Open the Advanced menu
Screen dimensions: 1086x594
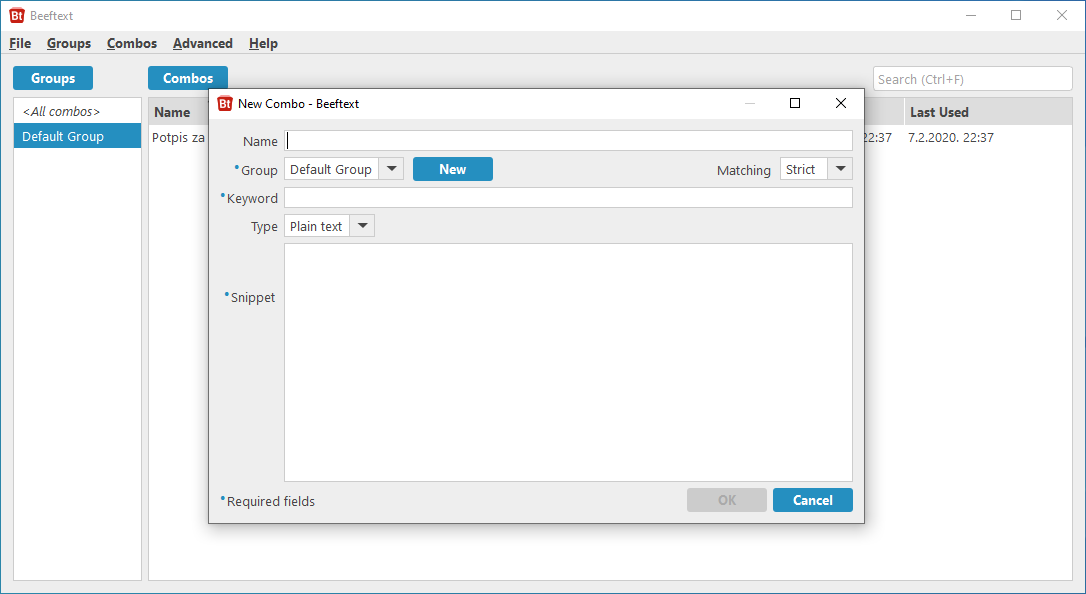pyautogui.click(x=203, y=43)
